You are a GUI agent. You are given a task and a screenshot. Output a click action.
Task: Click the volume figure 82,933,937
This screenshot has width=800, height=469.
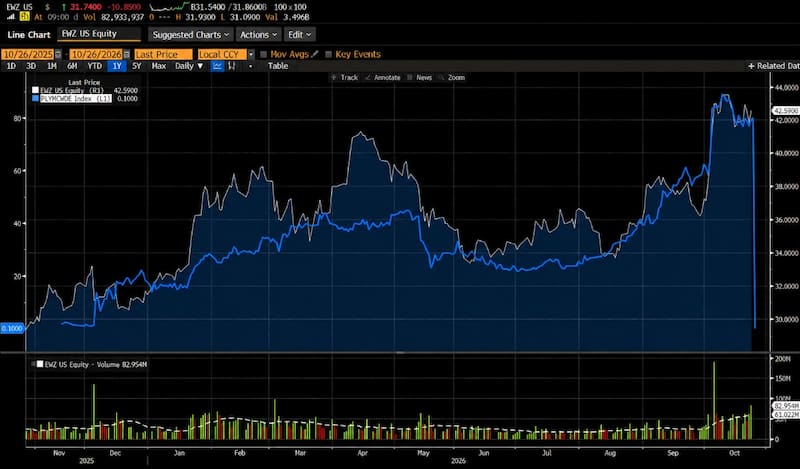(120, 17)
